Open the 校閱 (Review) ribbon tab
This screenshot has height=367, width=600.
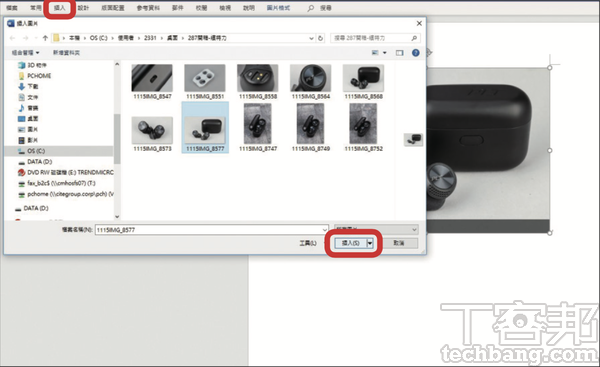(201, 8)
